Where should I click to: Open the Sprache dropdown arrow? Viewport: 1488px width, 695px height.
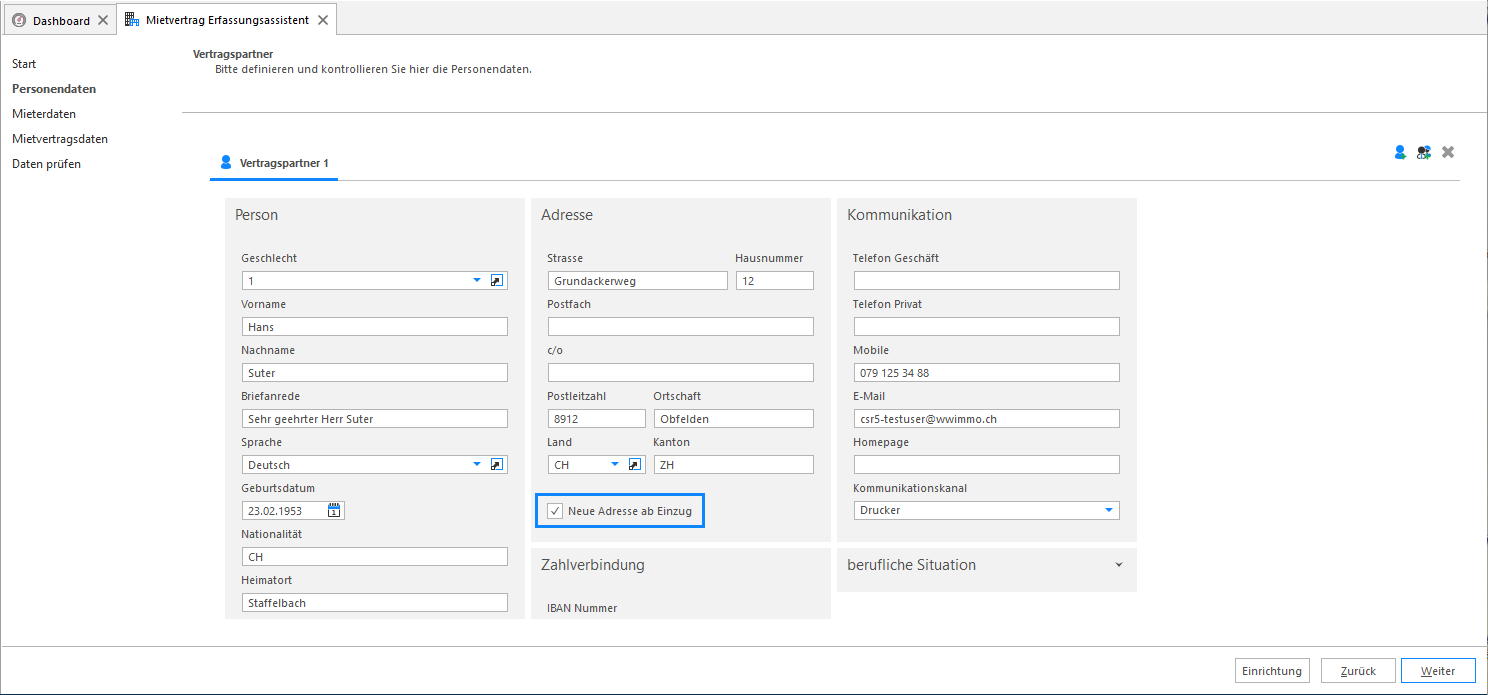click(477, 465)
